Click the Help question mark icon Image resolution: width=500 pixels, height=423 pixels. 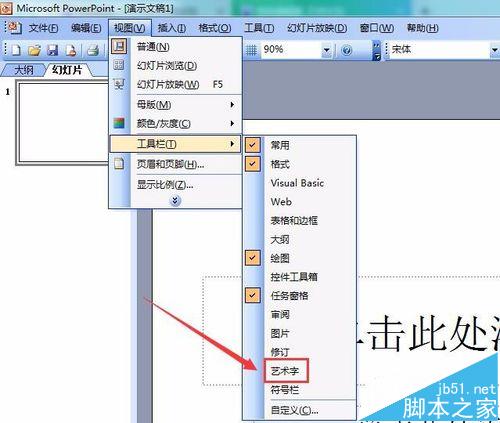(347, 50)
